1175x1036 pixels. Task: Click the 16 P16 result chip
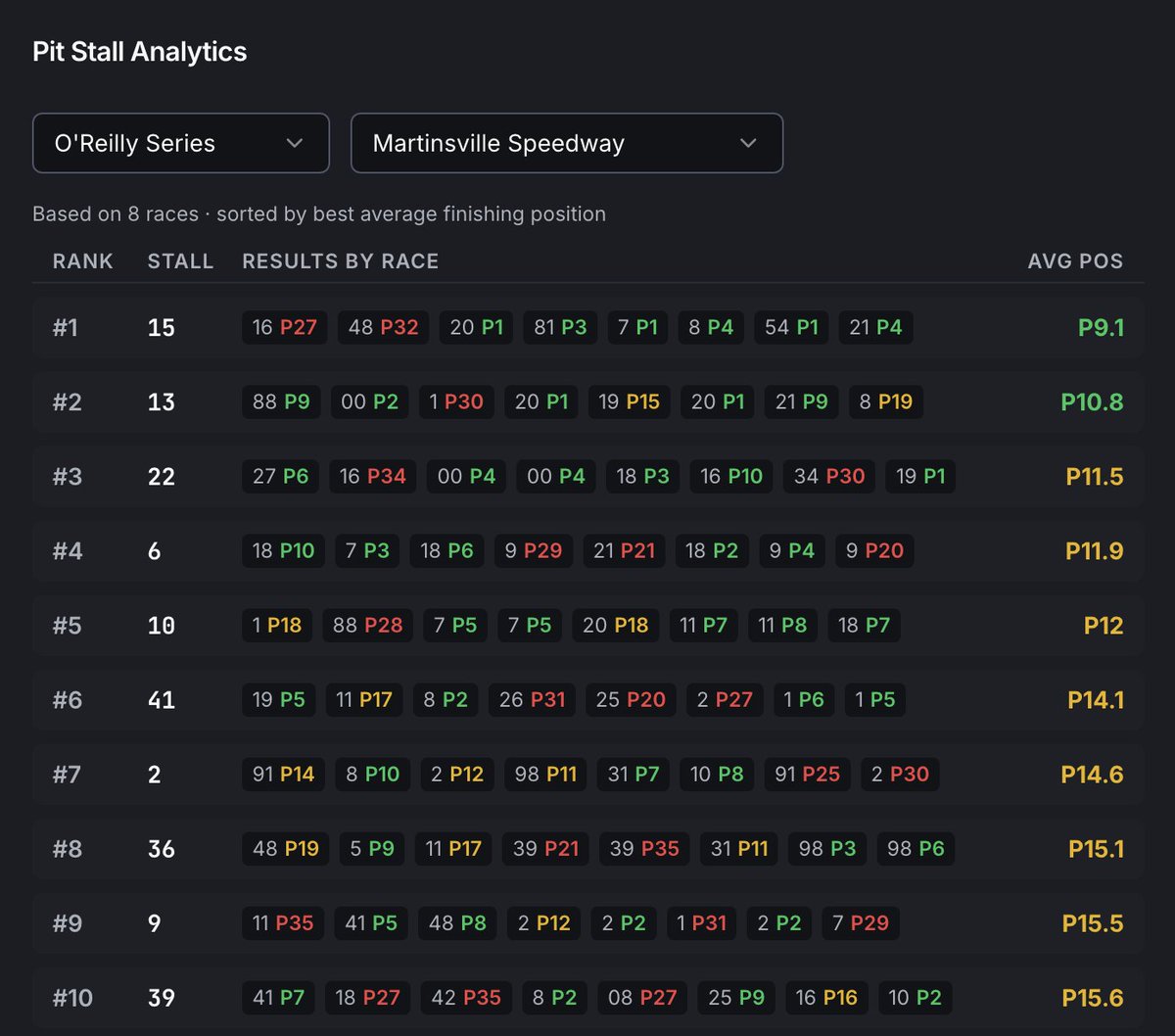tap(826, 997)
